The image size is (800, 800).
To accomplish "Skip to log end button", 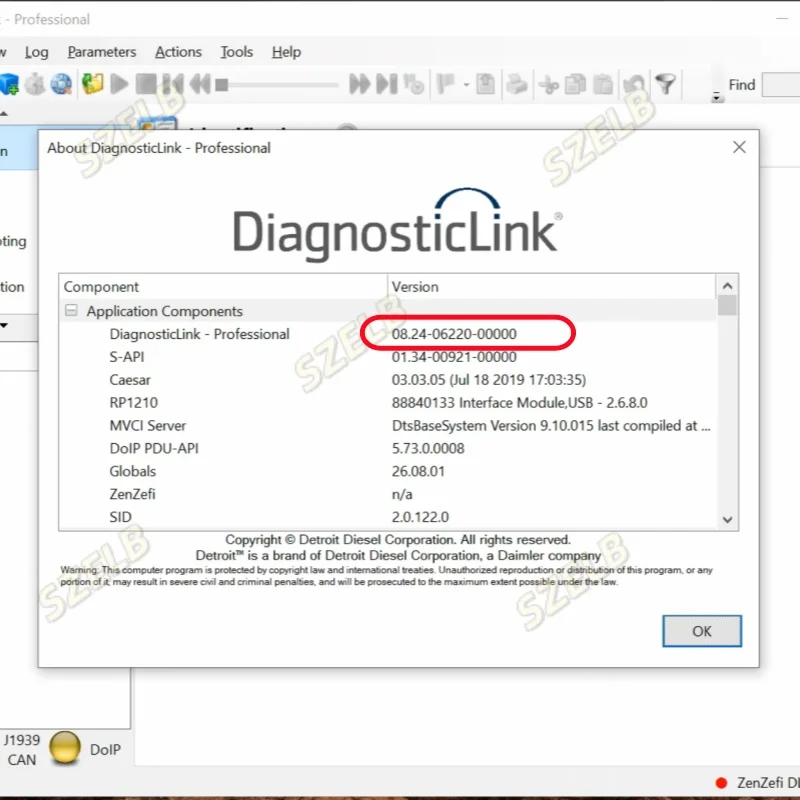I will point(387,84).
